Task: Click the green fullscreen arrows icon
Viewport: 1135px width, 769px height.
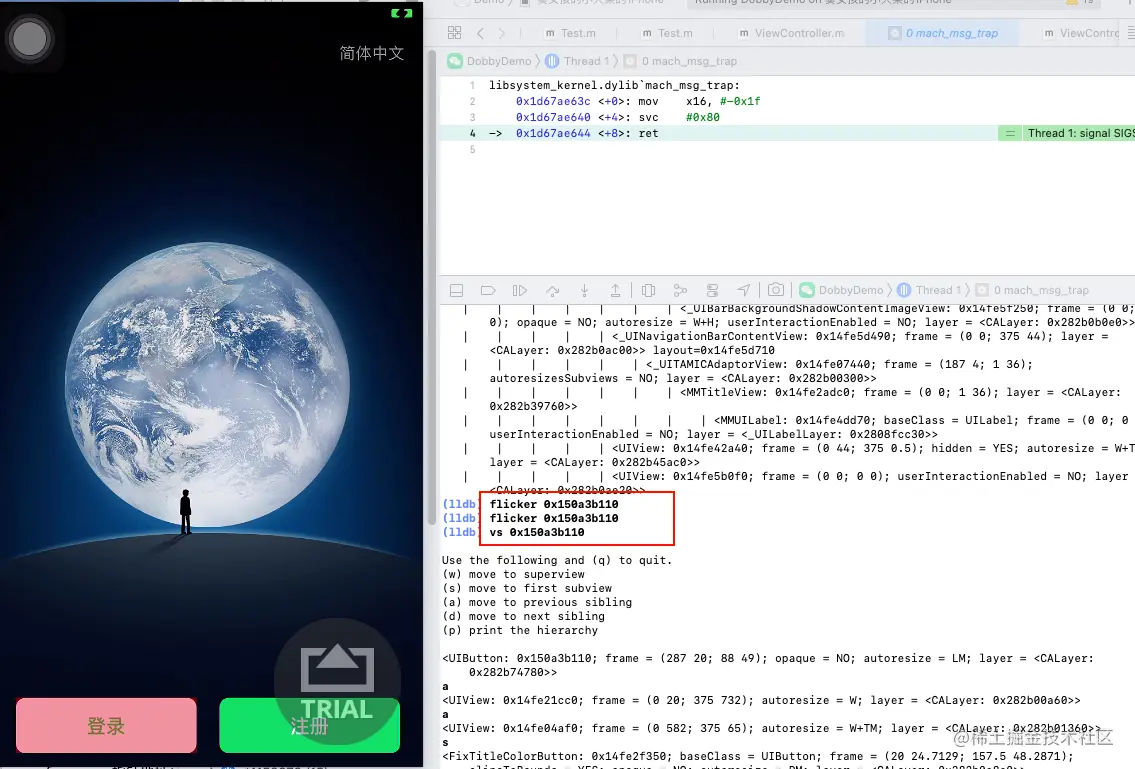Action: click(402, 13)
